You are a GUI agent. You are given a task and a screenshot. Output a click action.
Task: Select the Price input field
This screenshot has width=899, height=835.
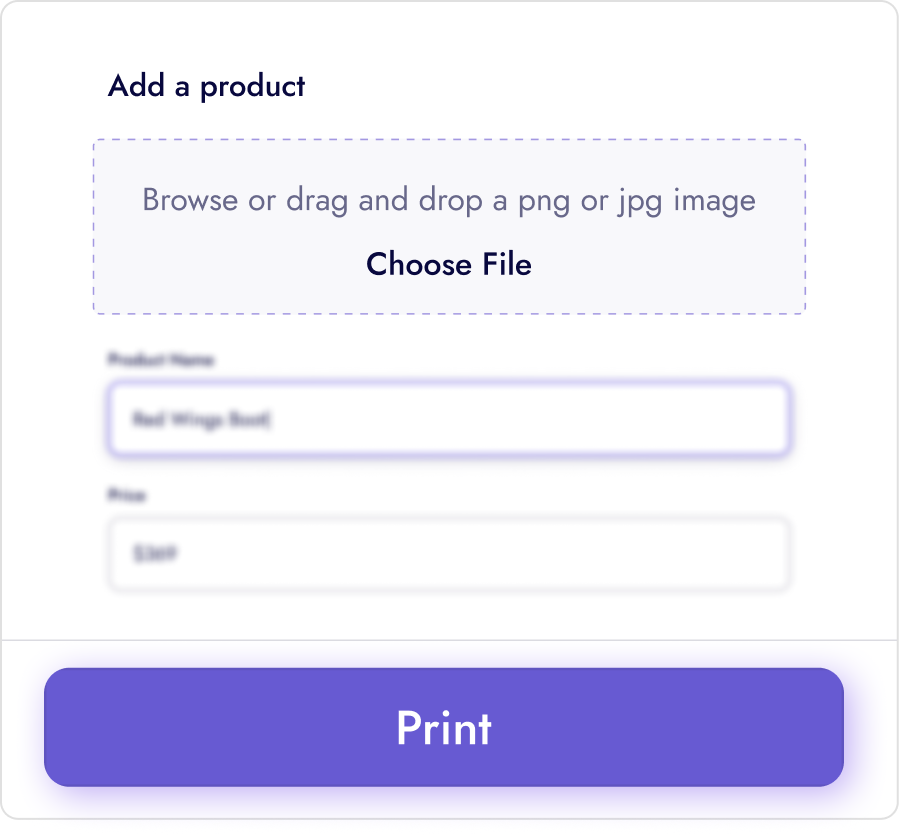pos(448,553)
